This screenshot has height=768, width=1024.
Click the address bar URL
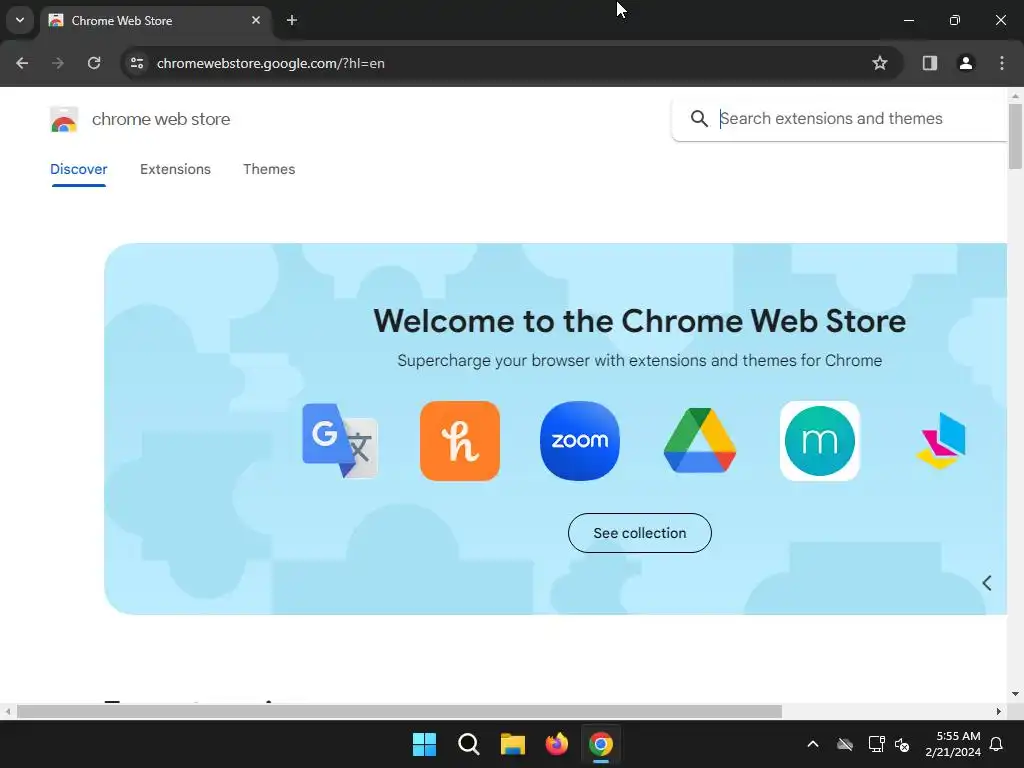coord(270,63)
